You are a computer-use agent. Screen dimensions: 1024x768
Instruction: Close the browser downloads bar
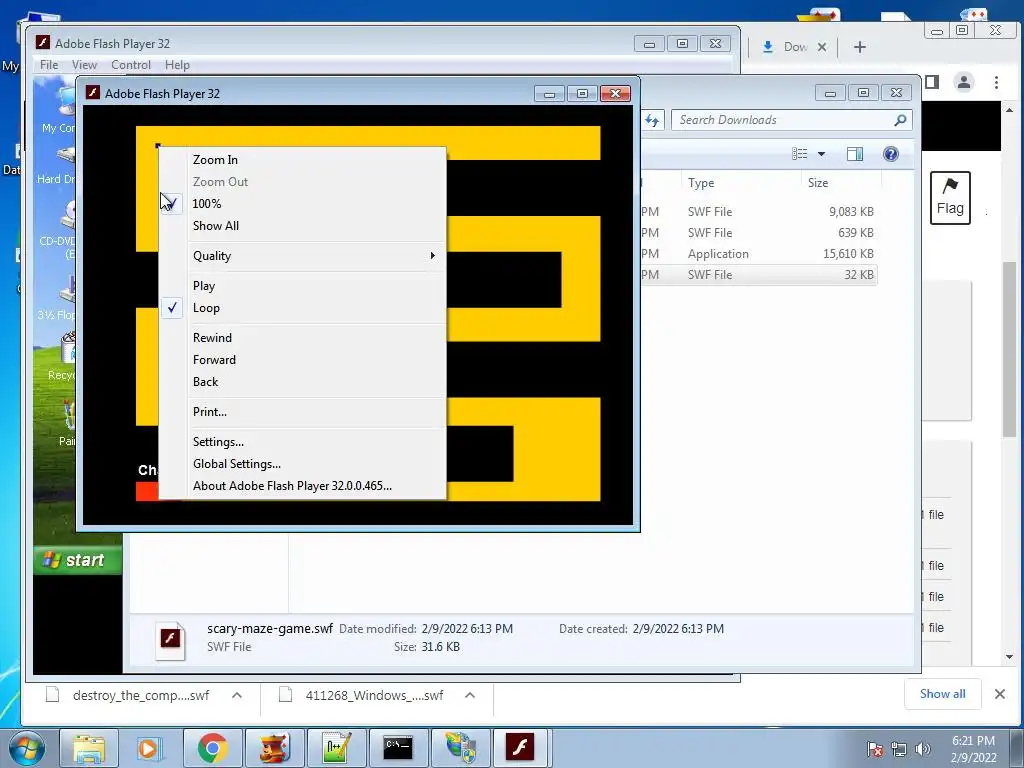click(x=1000, y=694)
